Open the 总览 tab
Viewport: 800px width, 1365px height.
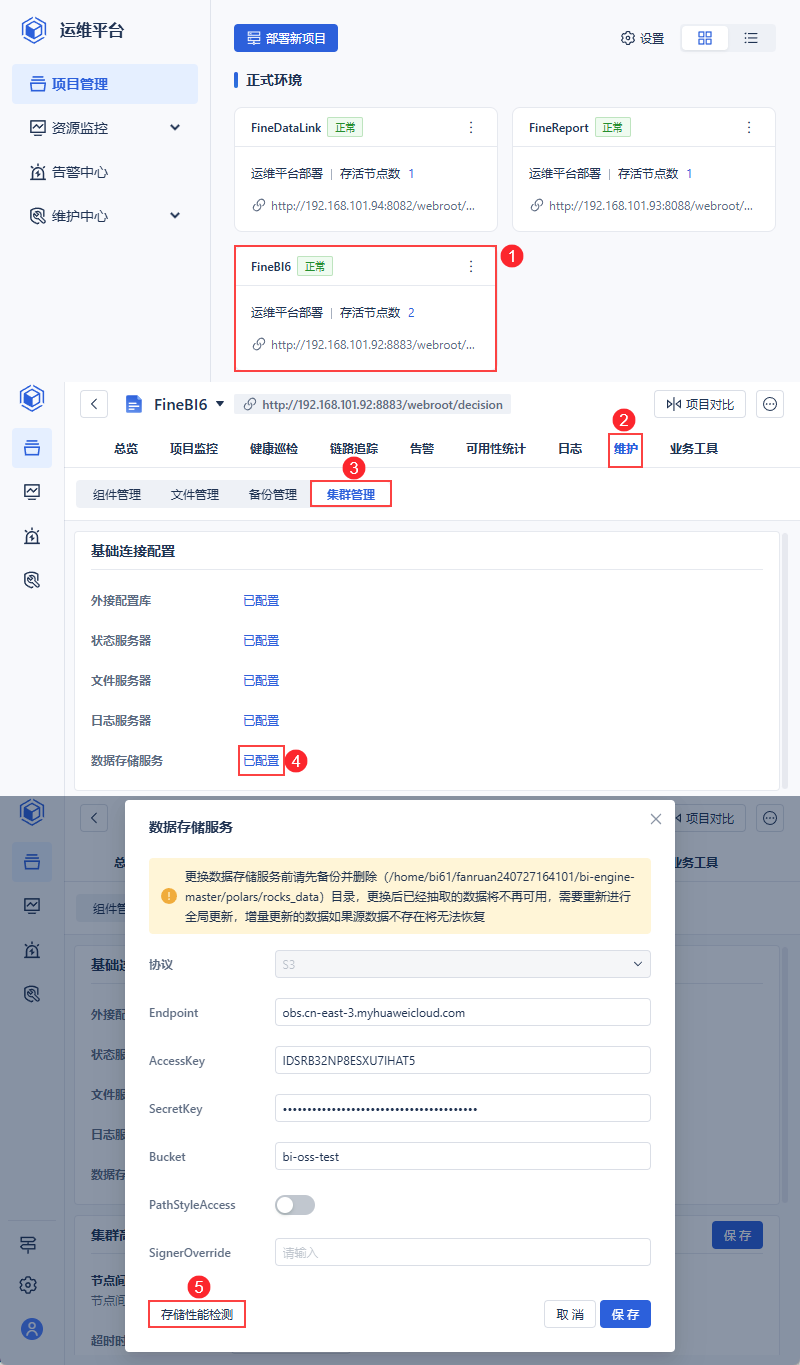coord(126,449)
